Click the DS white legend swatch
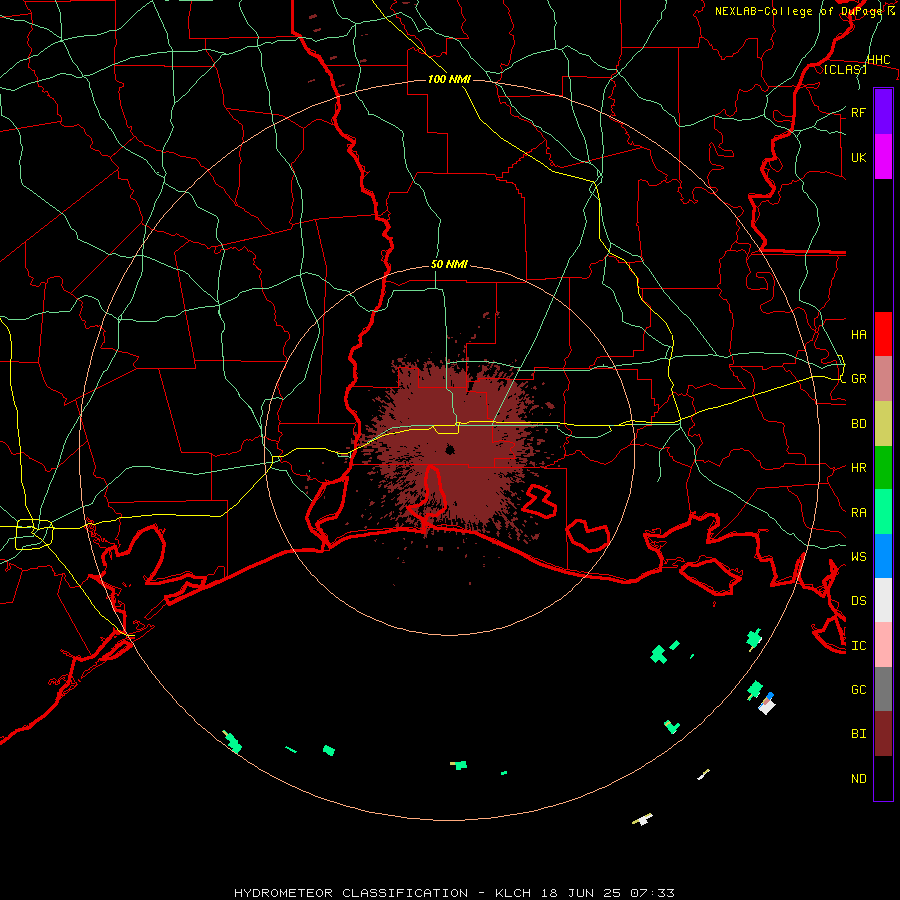Image resolution: width=900 pixels, height=900 pixels. [883, 600]
